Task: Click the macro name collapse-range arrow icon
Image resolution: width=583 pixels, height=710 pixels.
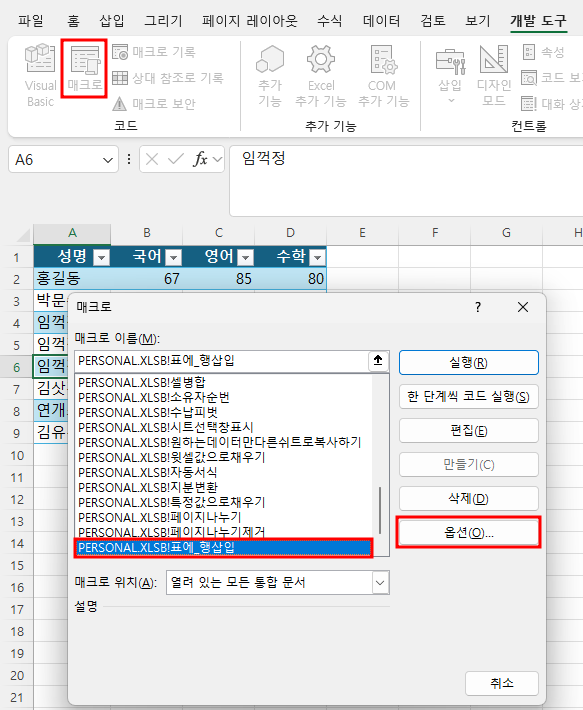Action: (x=378, y=361)
